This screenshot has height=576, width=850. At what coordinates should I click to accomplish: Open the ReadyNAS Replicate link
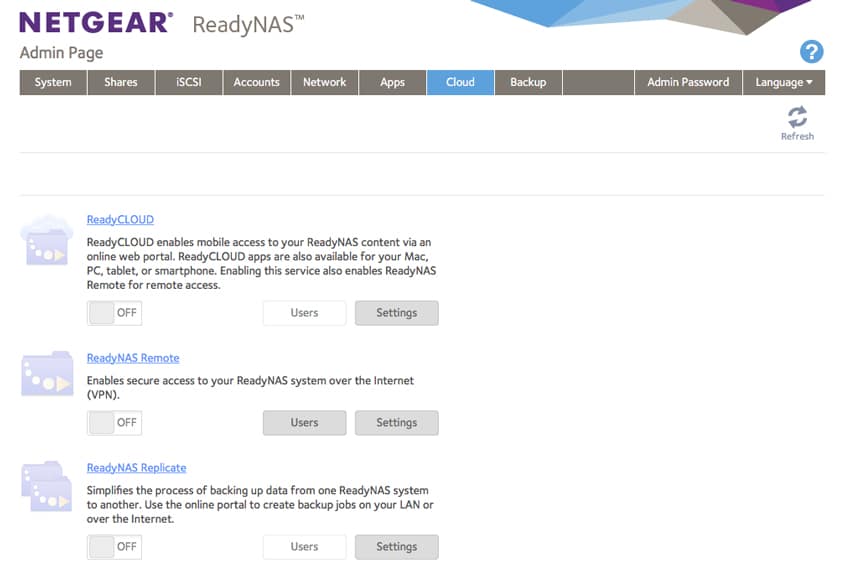137,468
